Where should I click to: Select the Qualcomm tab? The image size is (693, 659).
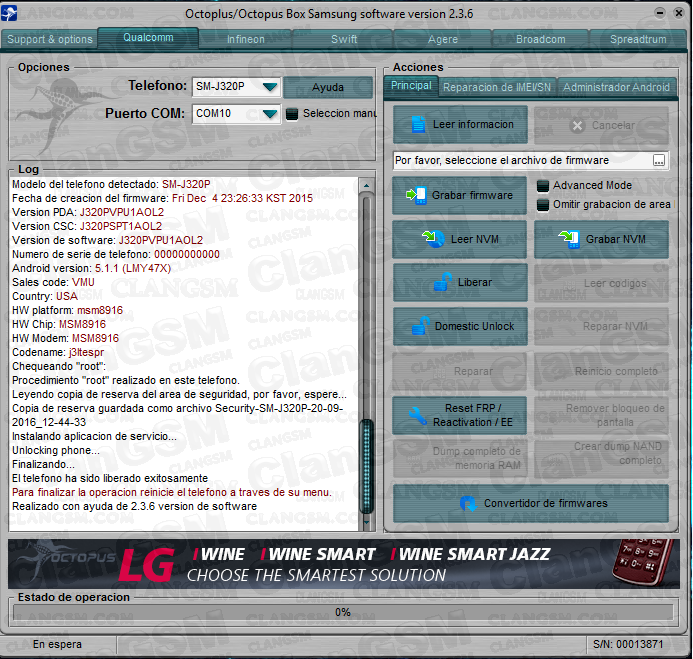click(x=148, y=38)
